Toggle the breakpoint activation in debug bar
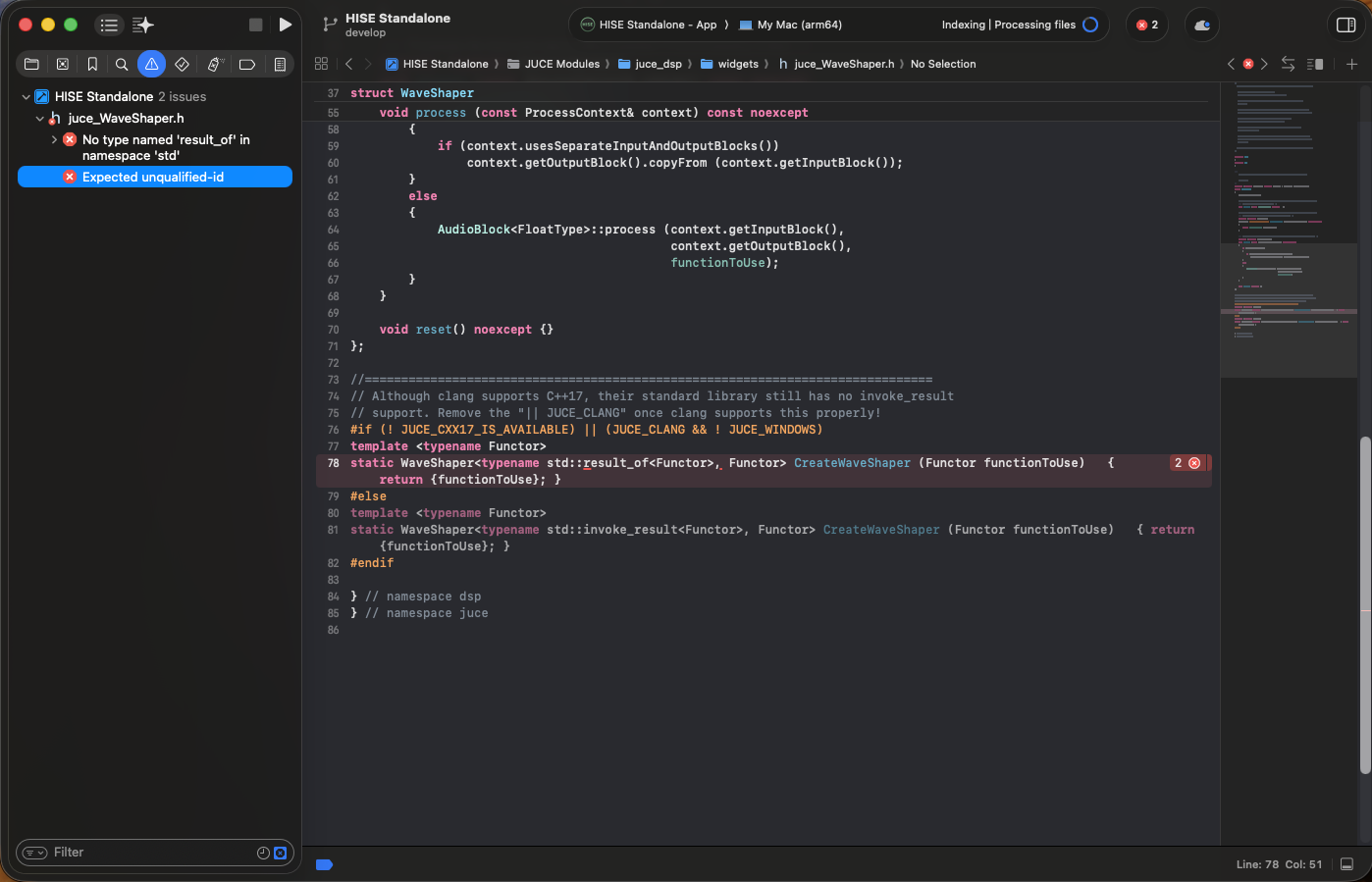The height and width of the screenshot is (882, 1372). (x=324, y=864)
